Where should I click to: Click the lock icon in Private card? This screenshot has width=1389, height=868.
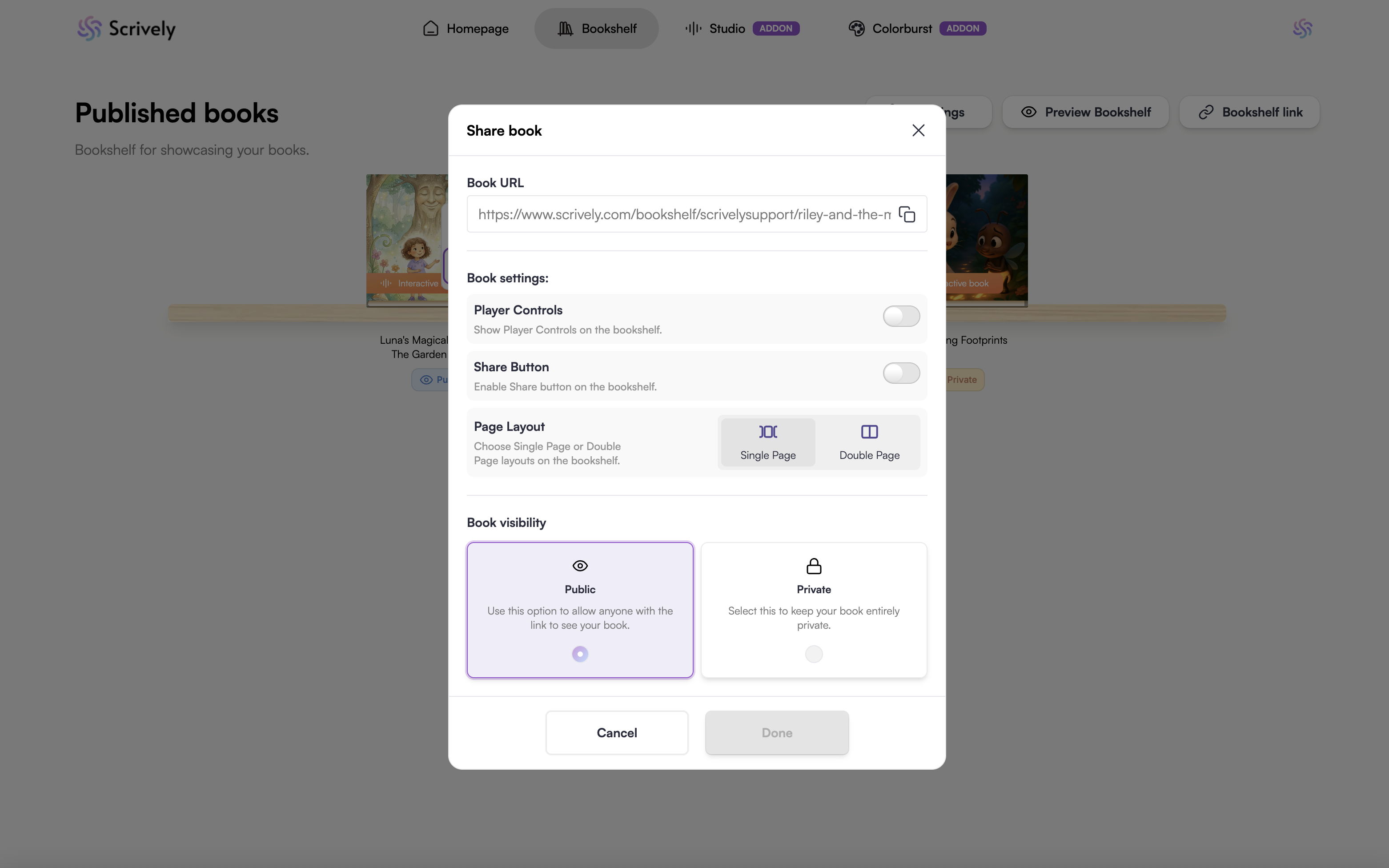click(x=813, y=566)
